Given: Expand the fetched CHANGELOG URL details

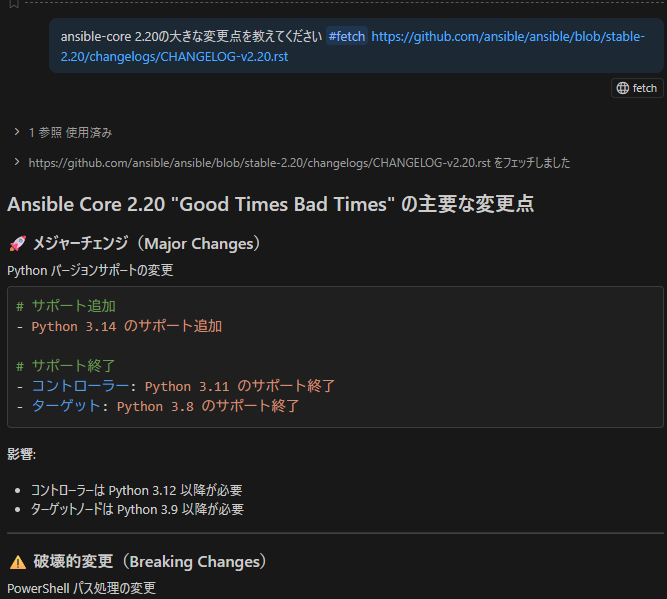Looking at the screenshot, I should coord(17,162).
